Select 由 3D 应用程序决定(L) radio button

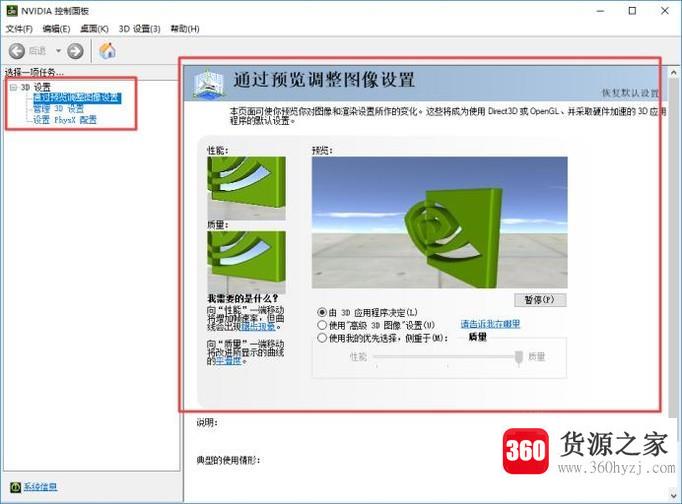[322, 312]
